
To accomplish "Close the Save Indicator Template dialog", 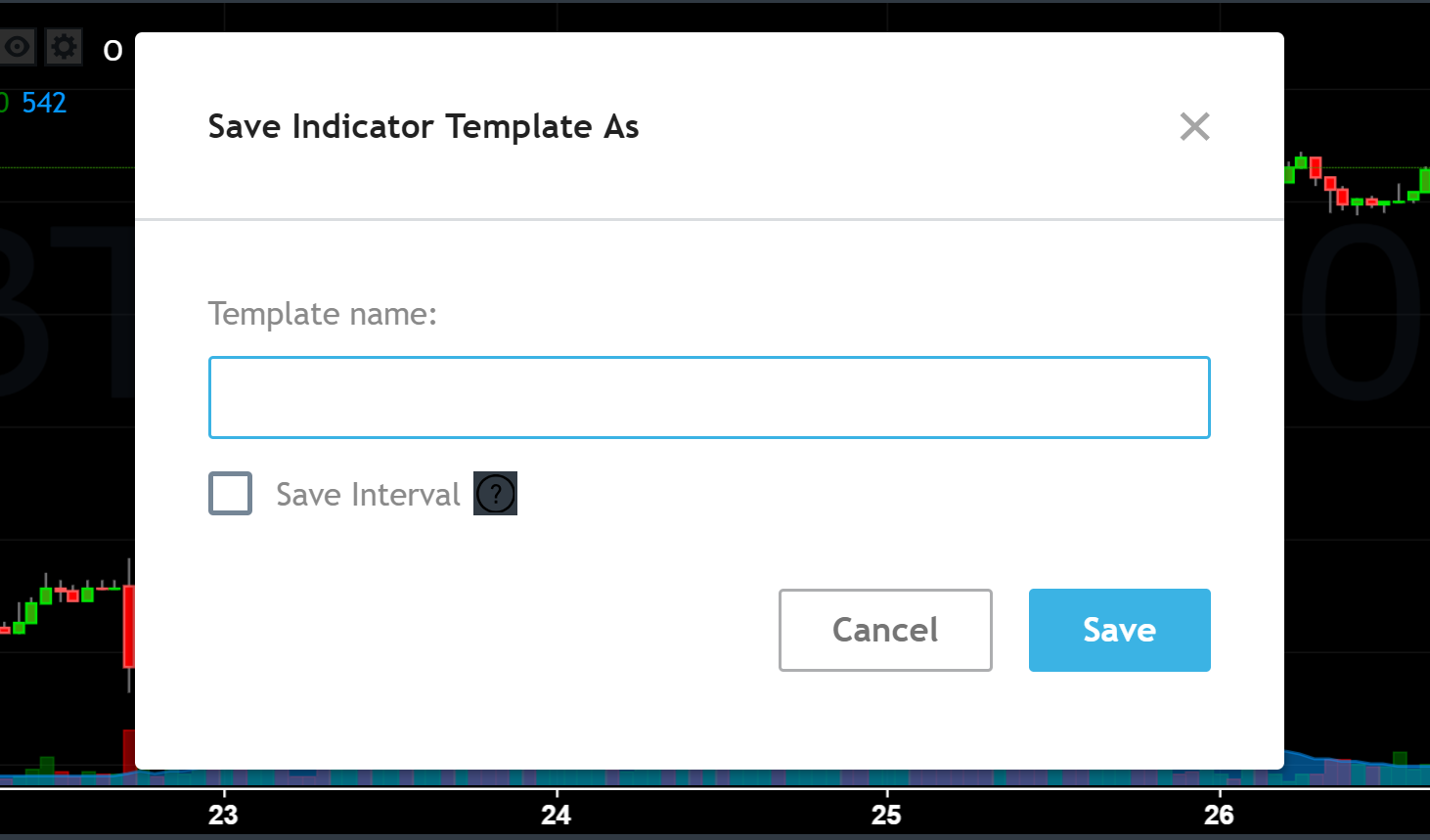I will [1194, 126].
